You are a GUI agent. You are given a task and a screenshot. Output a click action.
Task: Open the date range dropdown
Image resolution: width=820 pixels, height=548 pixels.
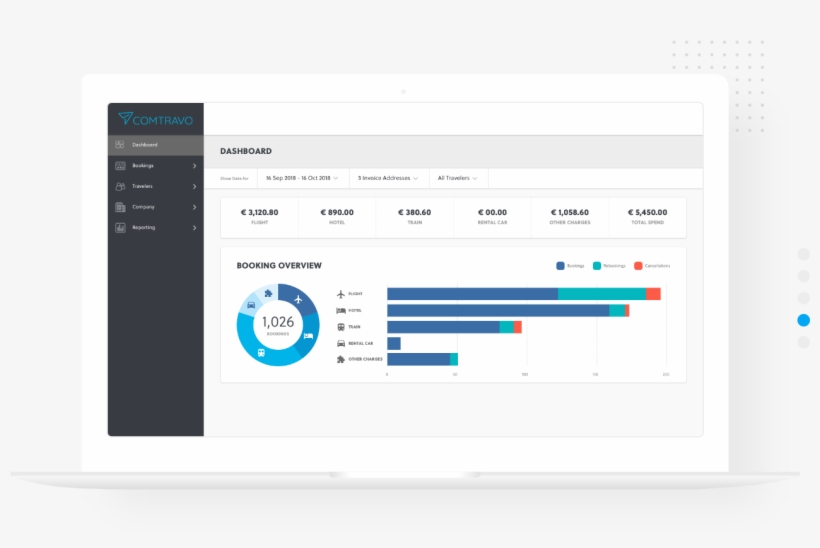[301, 178]
